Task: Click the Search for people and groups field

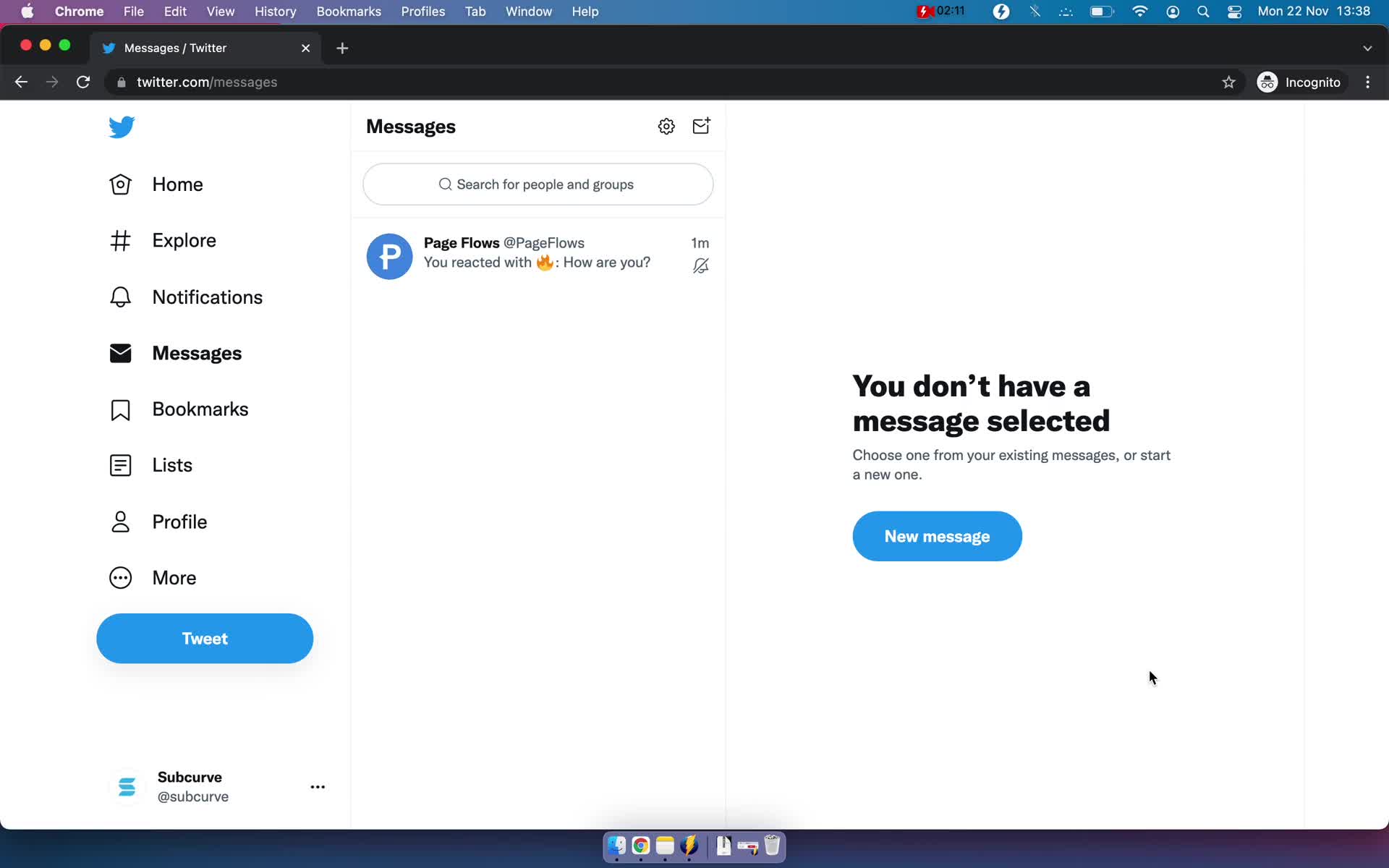Action: 538,184
